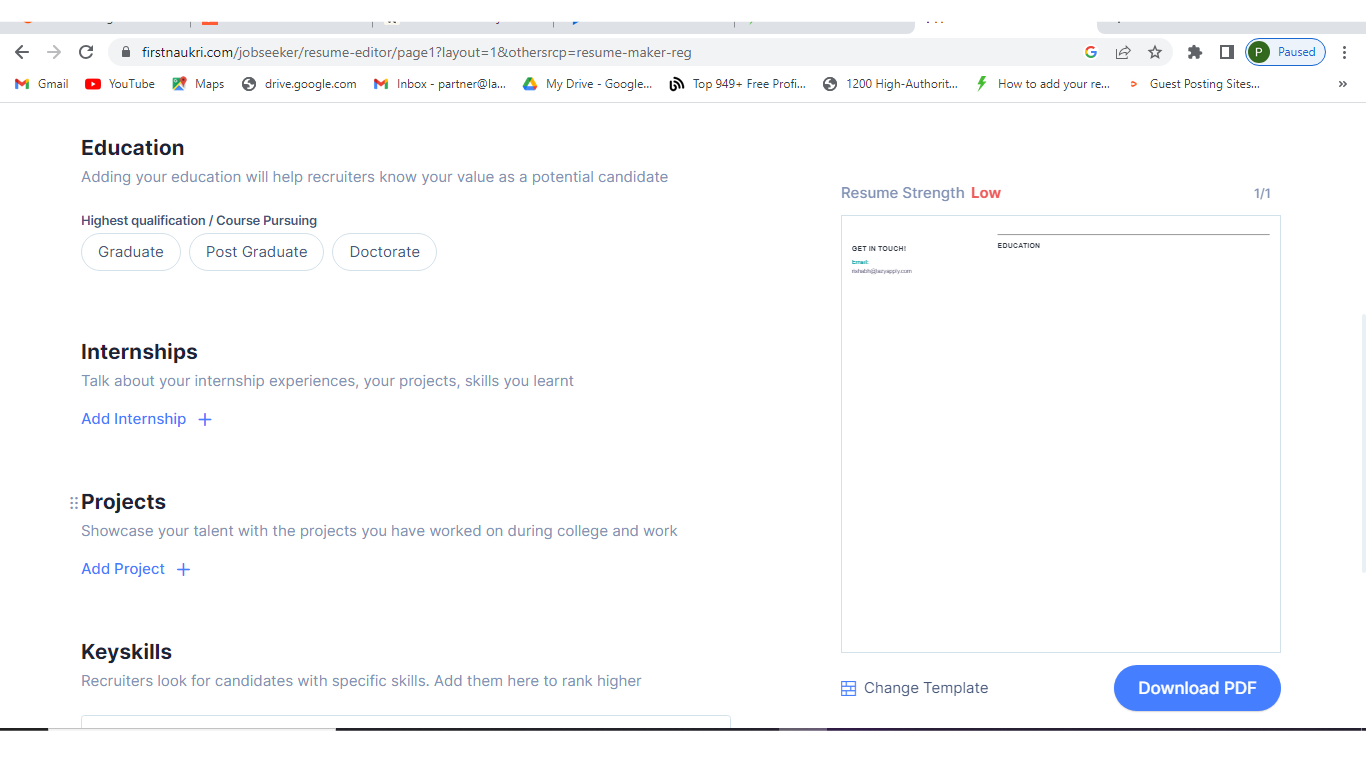Click the Add Internship link
The width and height of the screenshot is (1366, 768).
click(x=134, y=419)
